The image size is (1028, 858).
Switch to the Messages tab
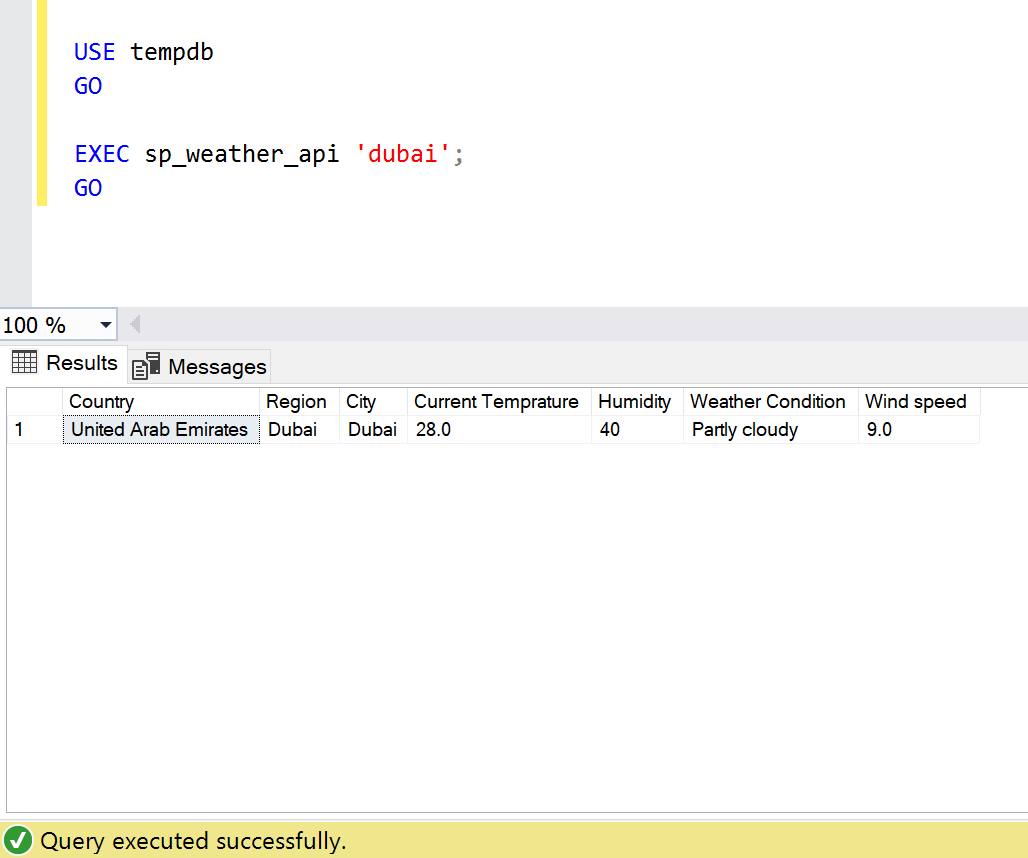(216, 367)
